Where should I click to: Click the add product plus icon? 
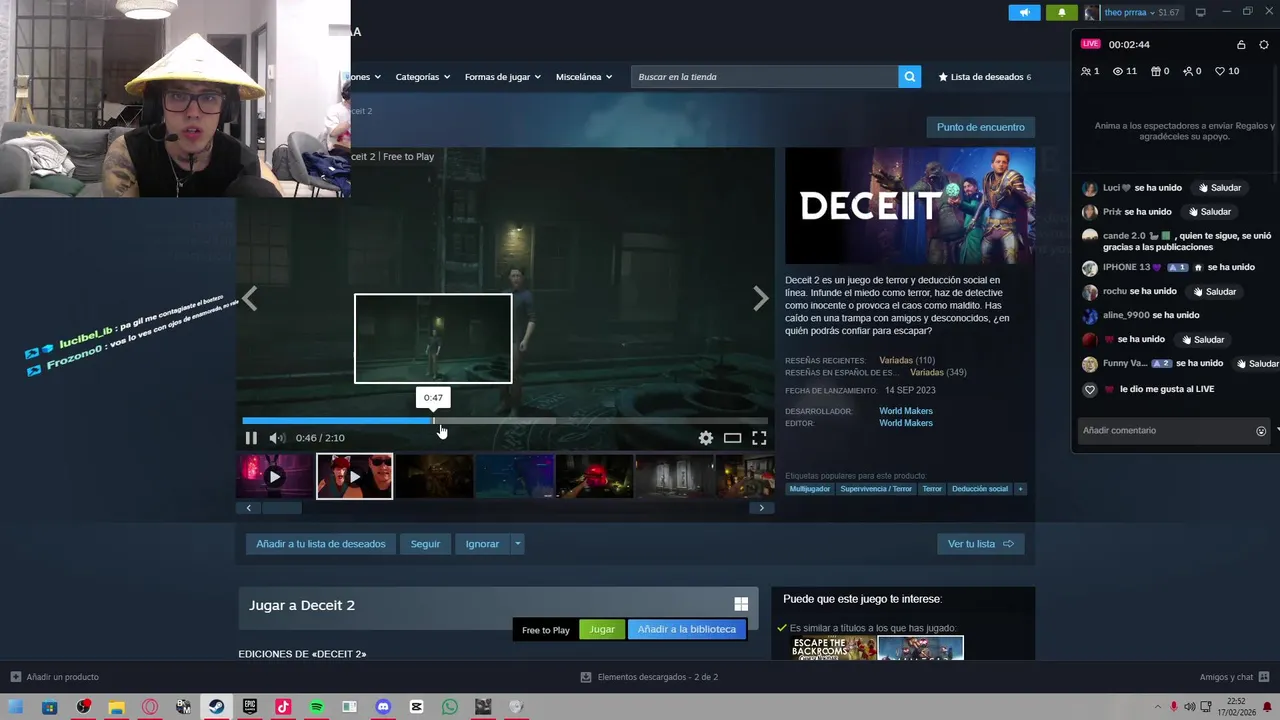(15, 677)
